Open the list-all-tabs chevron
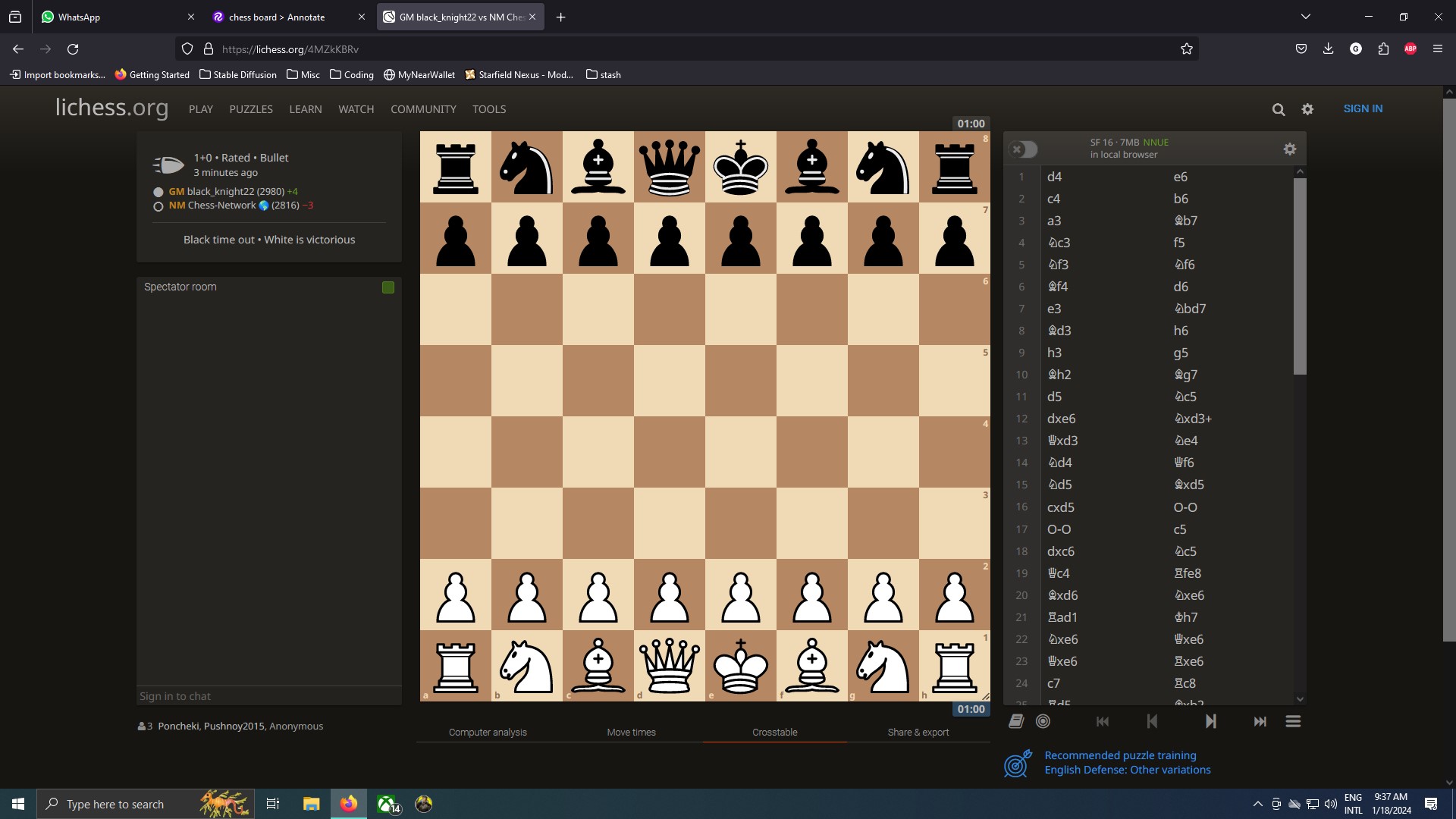The image size is (1456, 819). tap(1306, 16)
